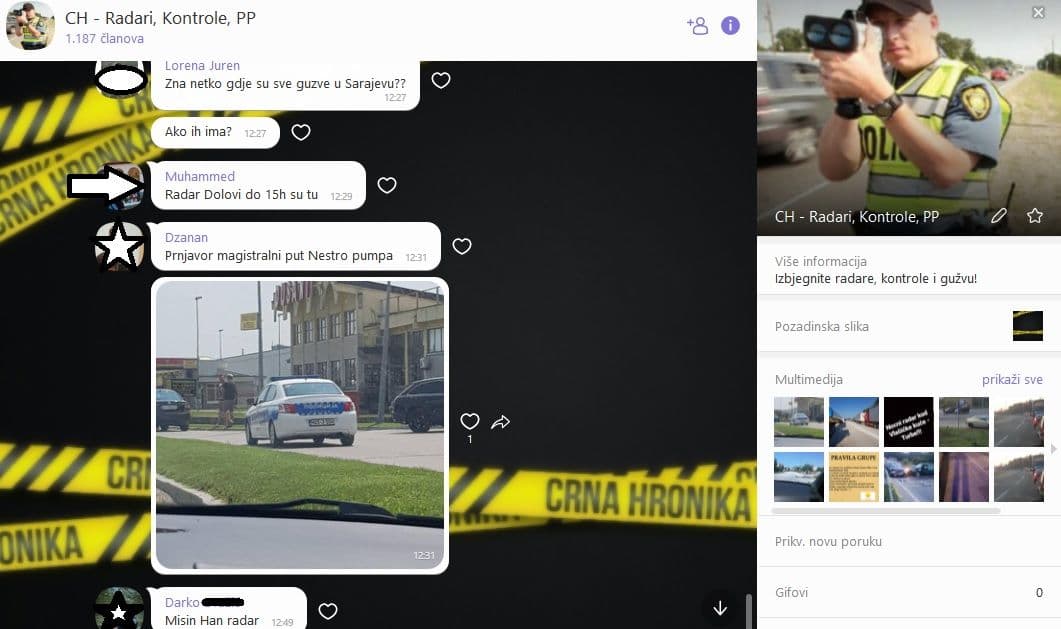Like Muhammed's Radar Dolovi message
The height and width of the screenshot is (629, 1061).
(387, 185)
